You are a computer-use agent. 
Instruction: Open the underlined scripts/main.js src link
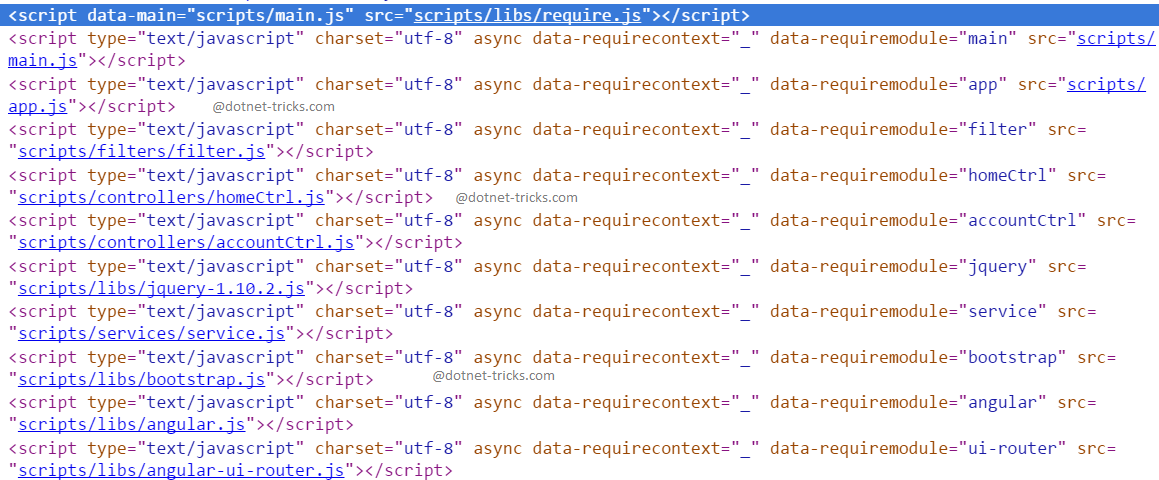coord(1112,38)
